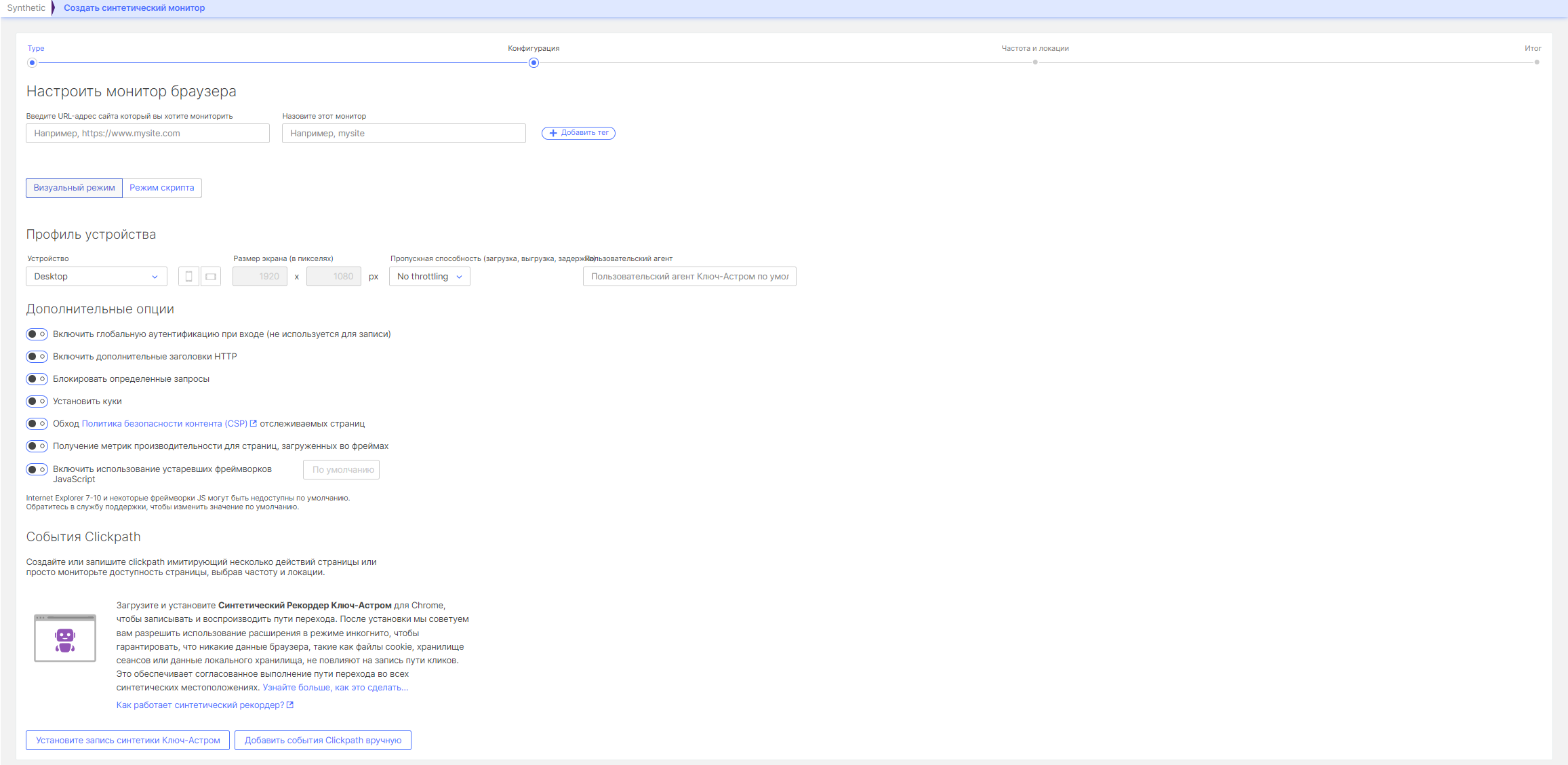
Task: Click the Конфигурация step circle
Action: point(534,62)
